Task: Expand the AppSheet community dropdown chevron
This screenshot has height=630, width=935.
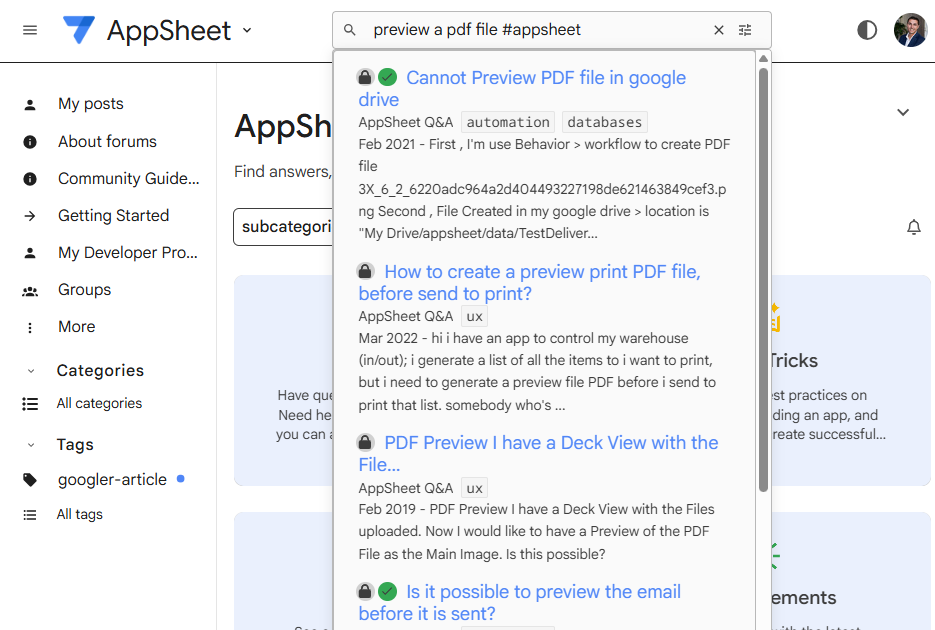Action: pos(247,30)
